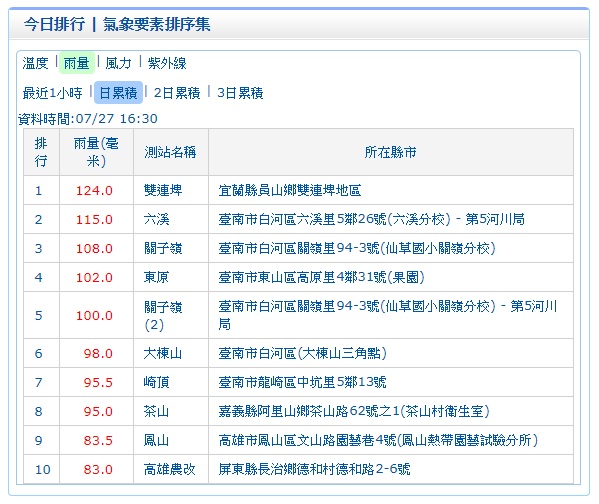Click the 所在縣市 column header

tap(390, 152)
